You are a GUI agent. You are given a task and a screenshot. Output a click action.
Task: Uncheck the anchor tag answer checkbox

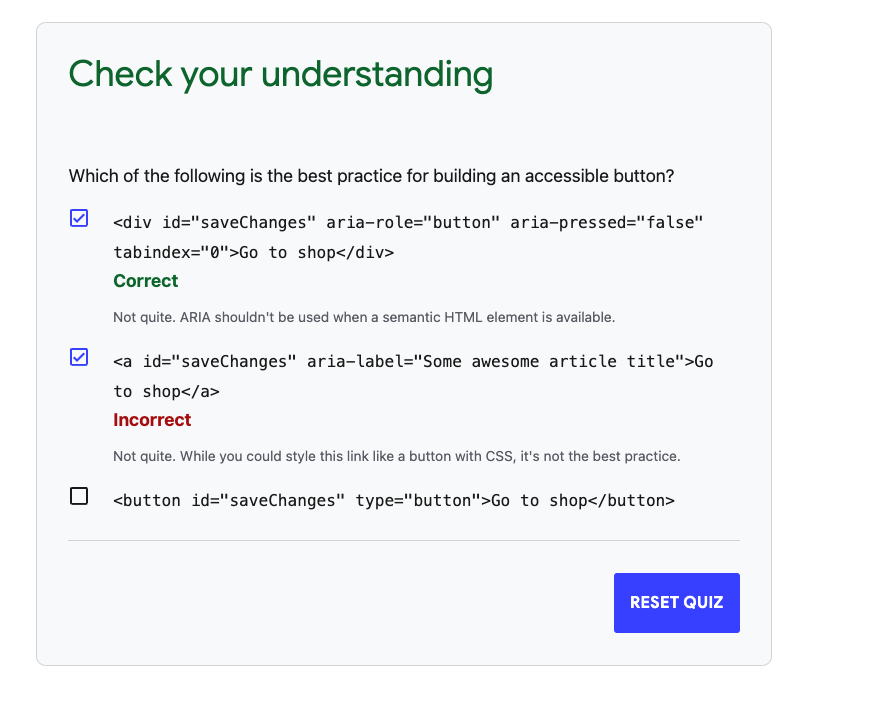[x=78, y=357]
